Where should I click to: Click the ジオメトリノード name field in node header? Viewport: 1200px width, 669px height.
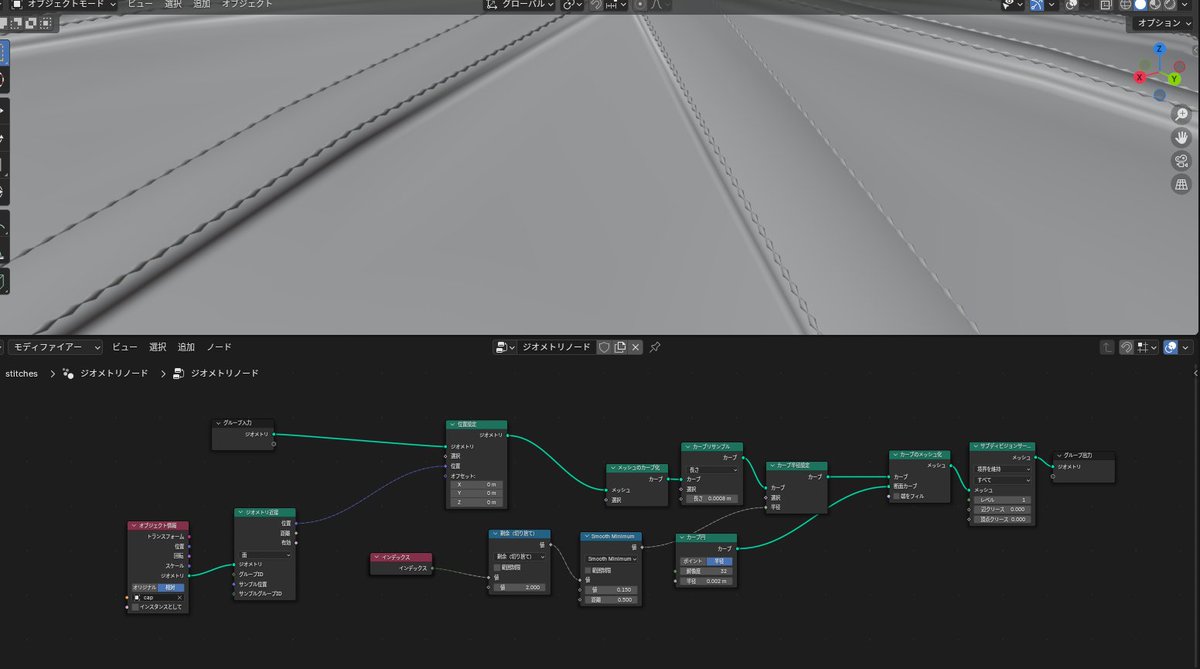point(555,347)
